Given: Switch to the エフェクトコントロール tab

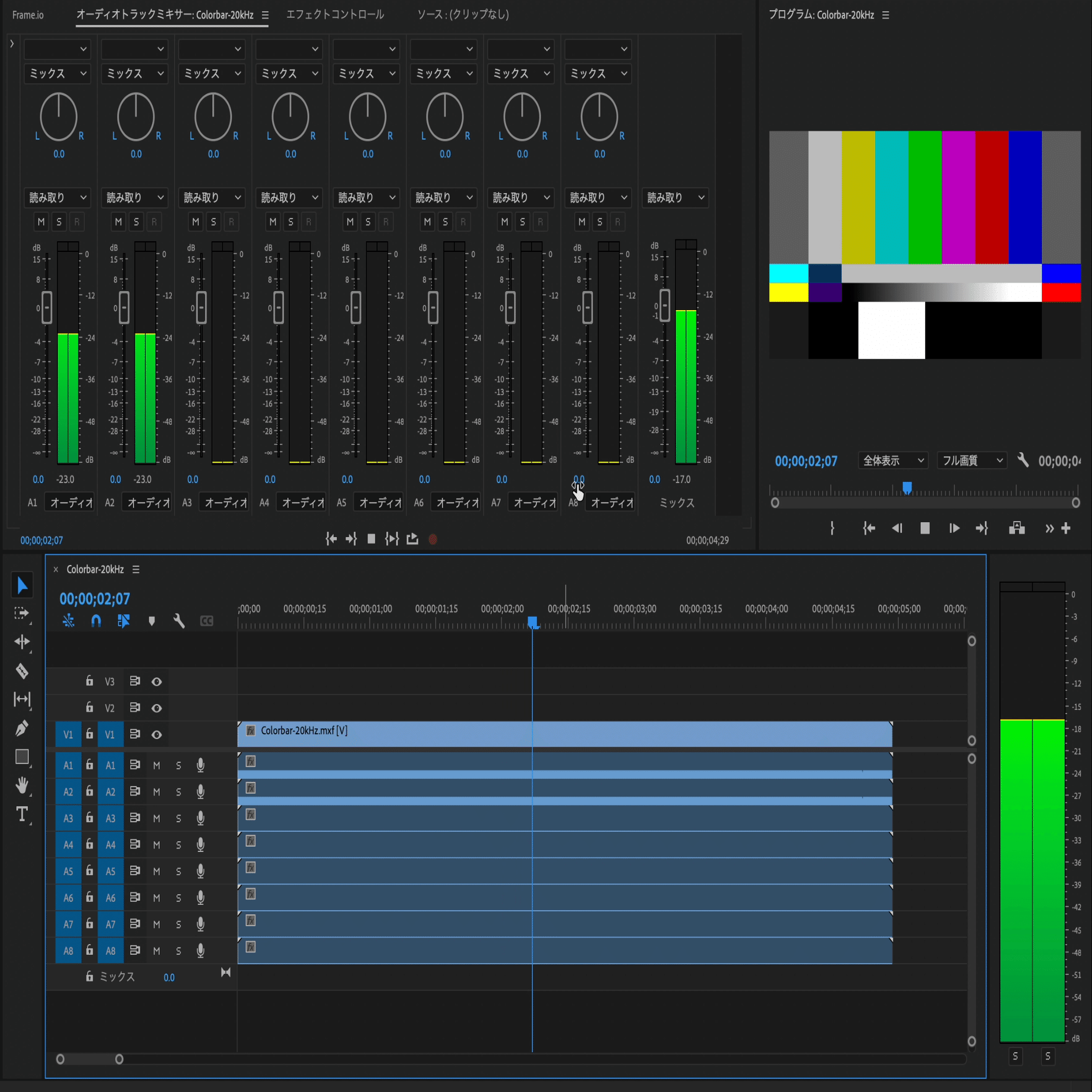Looking at the screenshot, I should 335,14.
